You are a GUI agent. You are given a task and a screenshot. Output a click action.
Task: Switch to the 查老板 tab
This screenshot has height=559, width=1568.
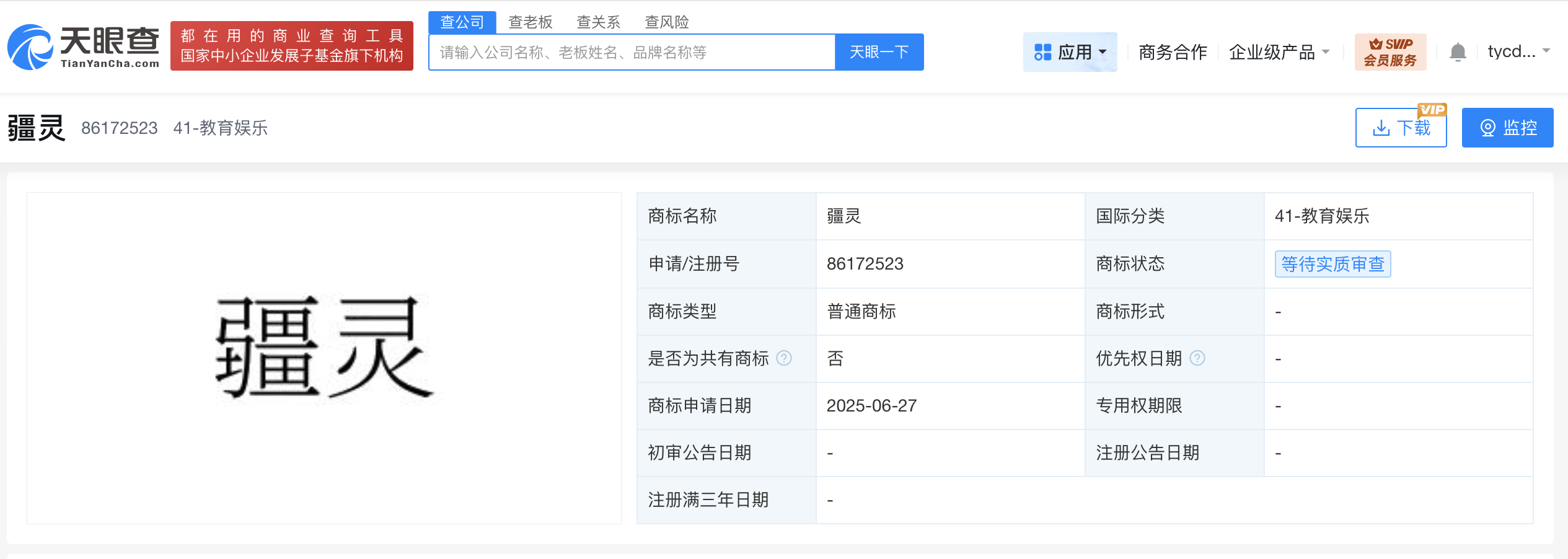(530, 22)
